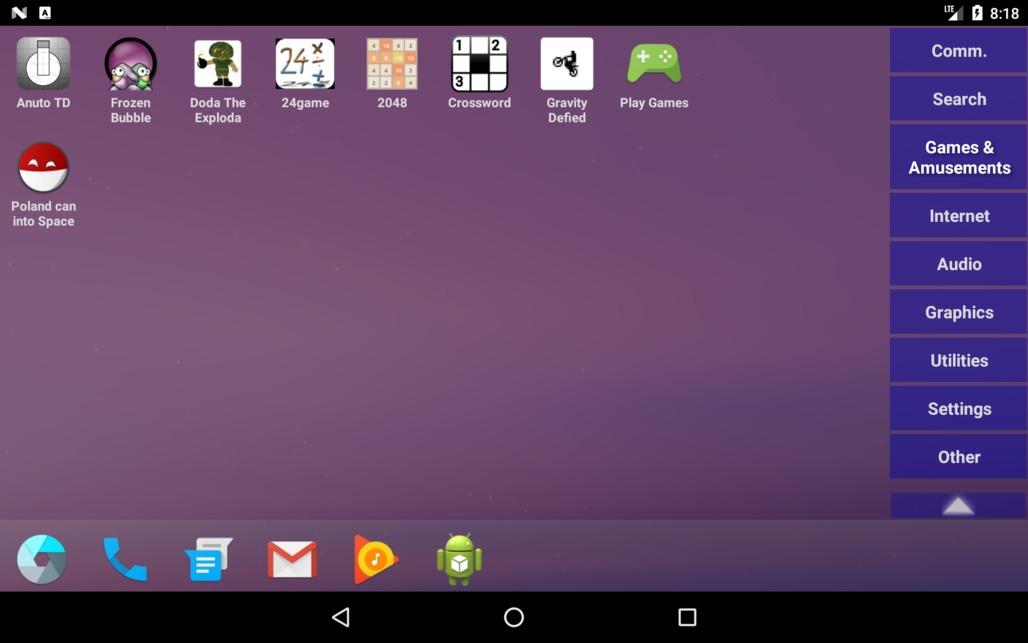Launch Frozen Bubble app
The width and height of the screenshot is (1028, 643).
point(130,65)
